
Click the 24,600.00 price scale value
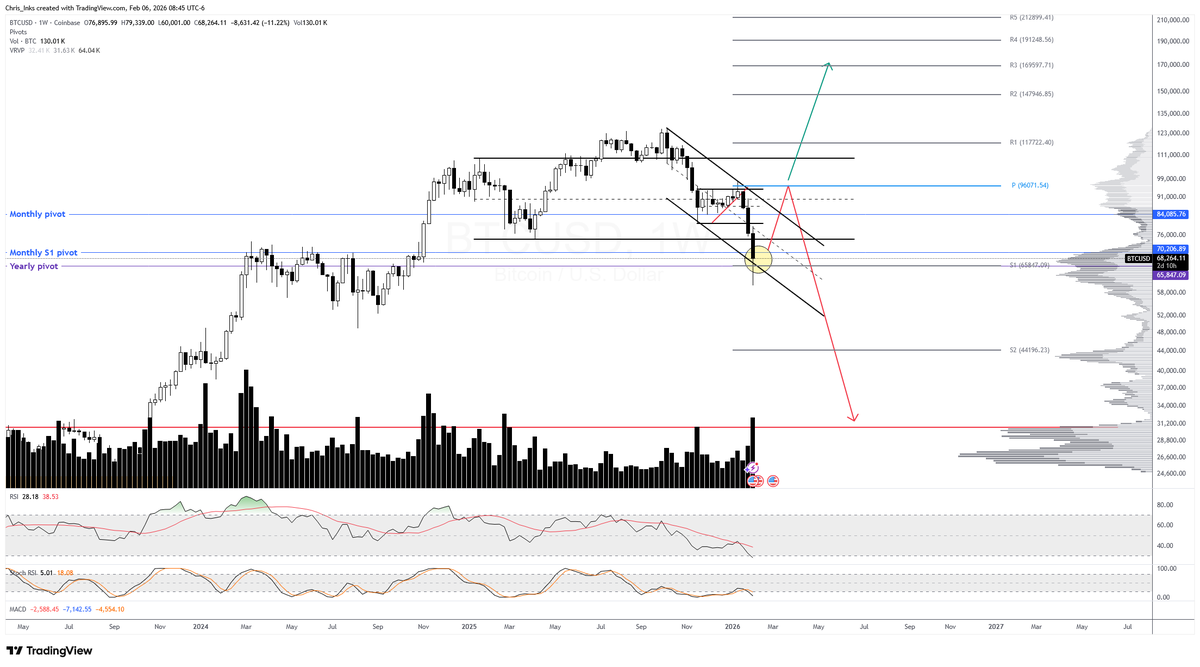[x=1171, y=473]
